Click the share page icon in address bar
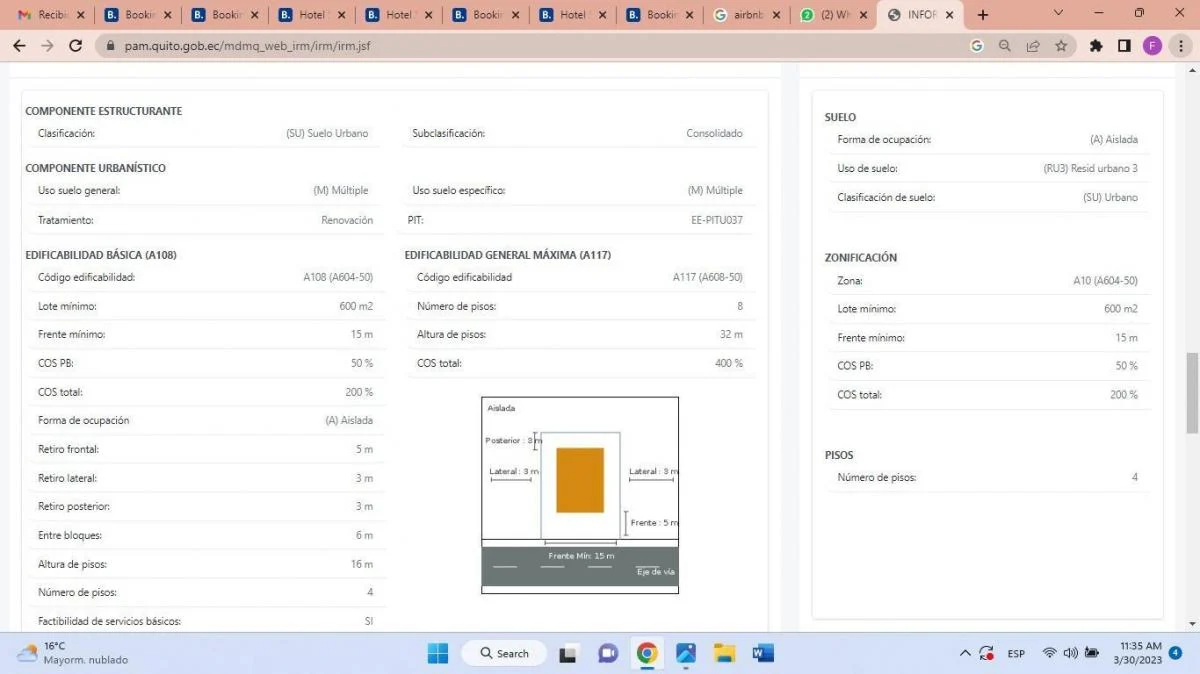 point(1033,46)
